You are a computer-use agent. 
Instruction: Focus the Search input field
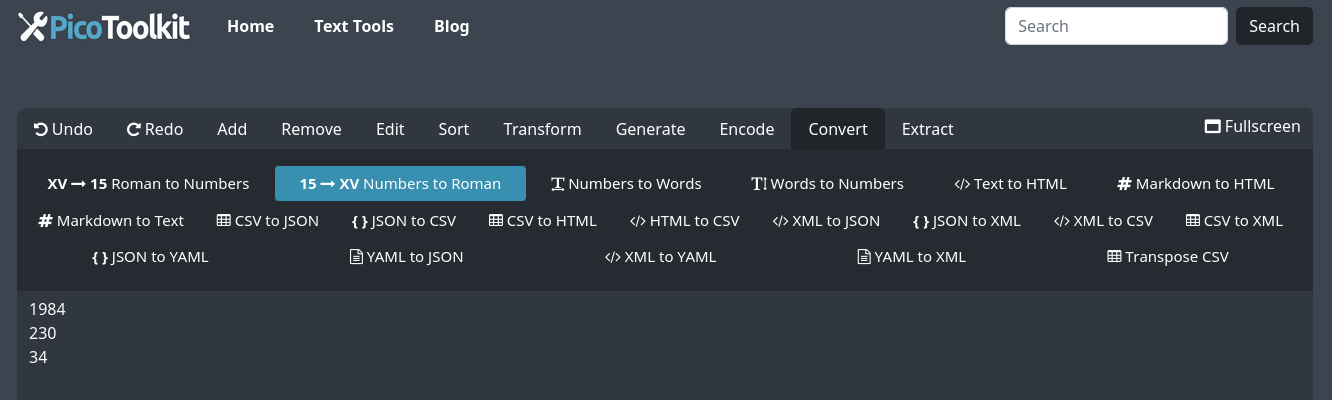point(1115,27)
